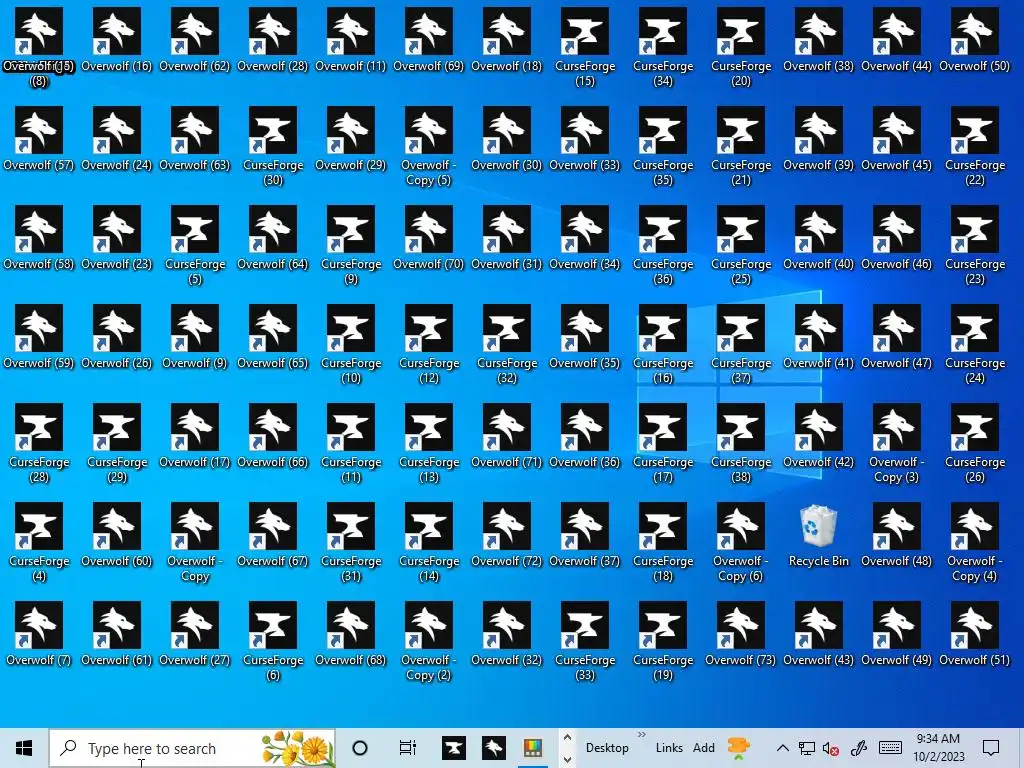
Task: Select the Overwolf - Copy (2) shortcut
Action: point(428,641)
